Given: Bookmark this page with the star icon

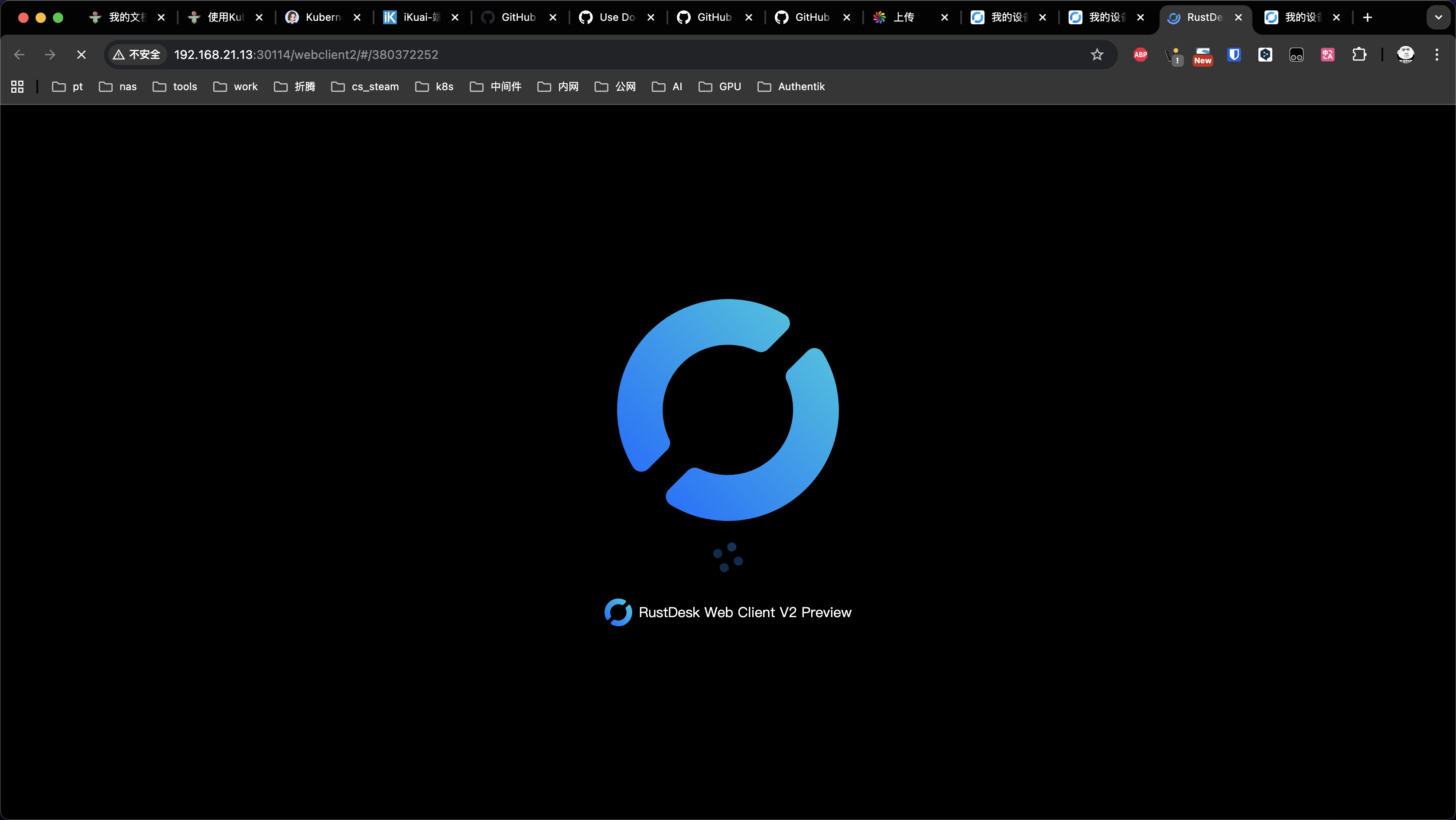Looking at the screenshot, I should coord(1096,54).
